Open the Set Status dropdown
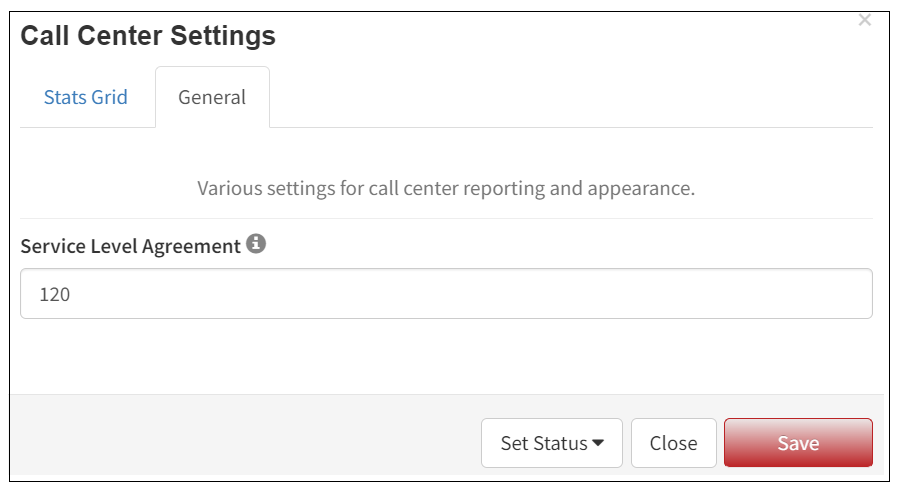 551,443
